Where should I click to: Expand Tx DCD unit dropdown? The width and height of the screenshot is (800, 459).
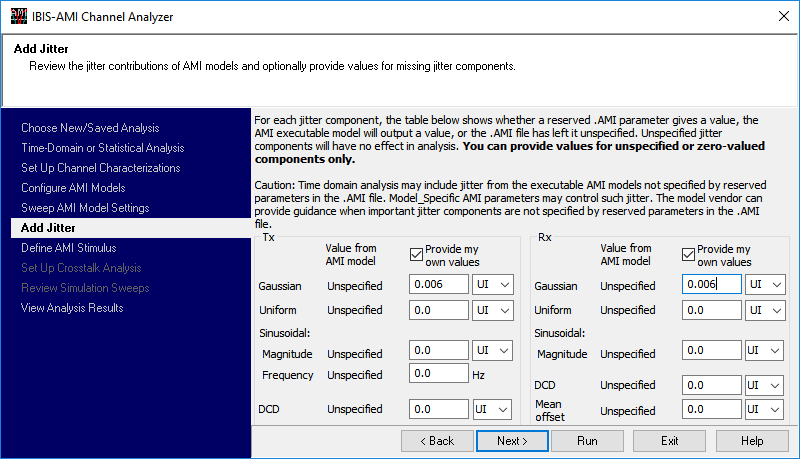click(492, 409)
